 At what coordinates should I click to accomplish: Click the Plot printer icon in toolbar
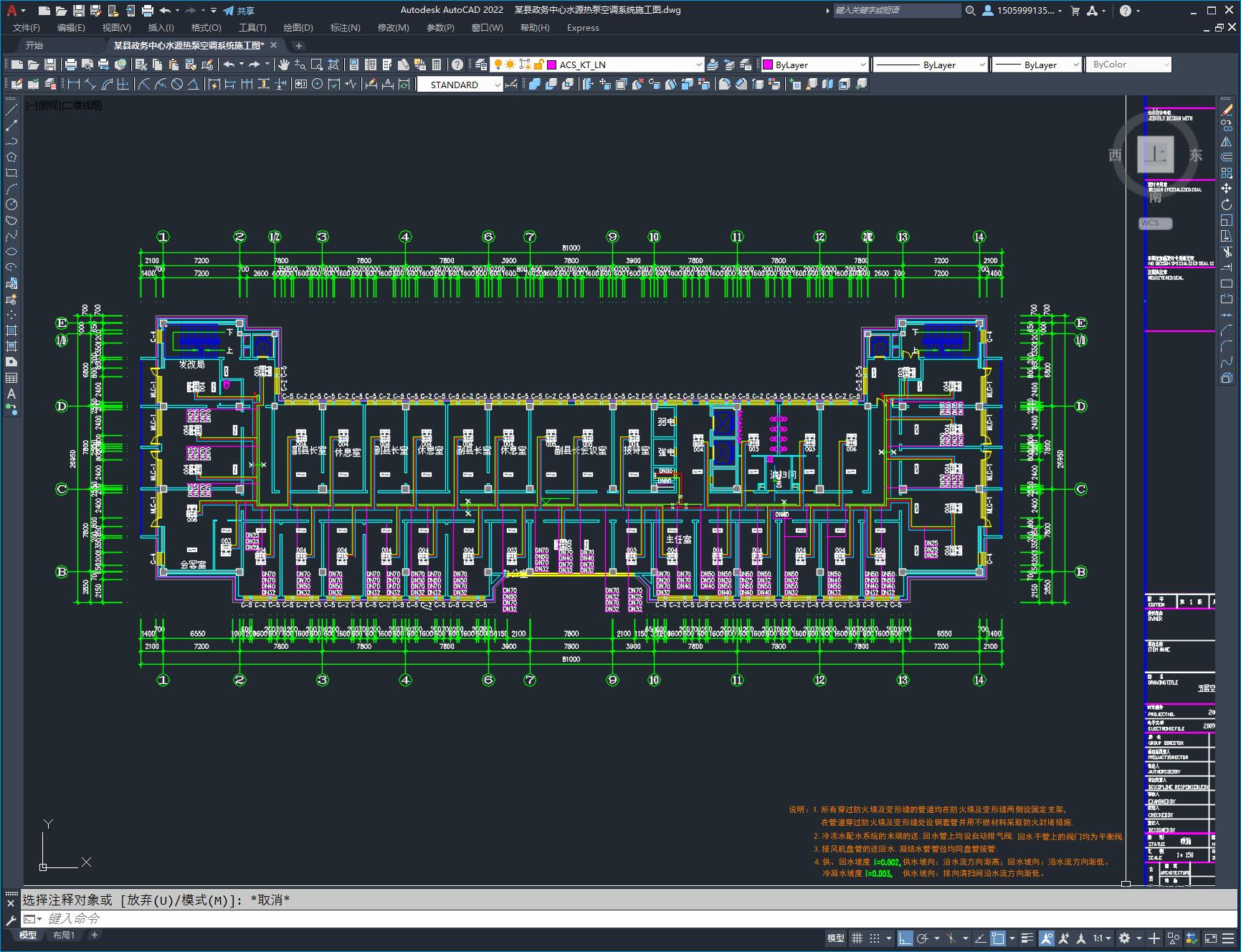[70, 65]
